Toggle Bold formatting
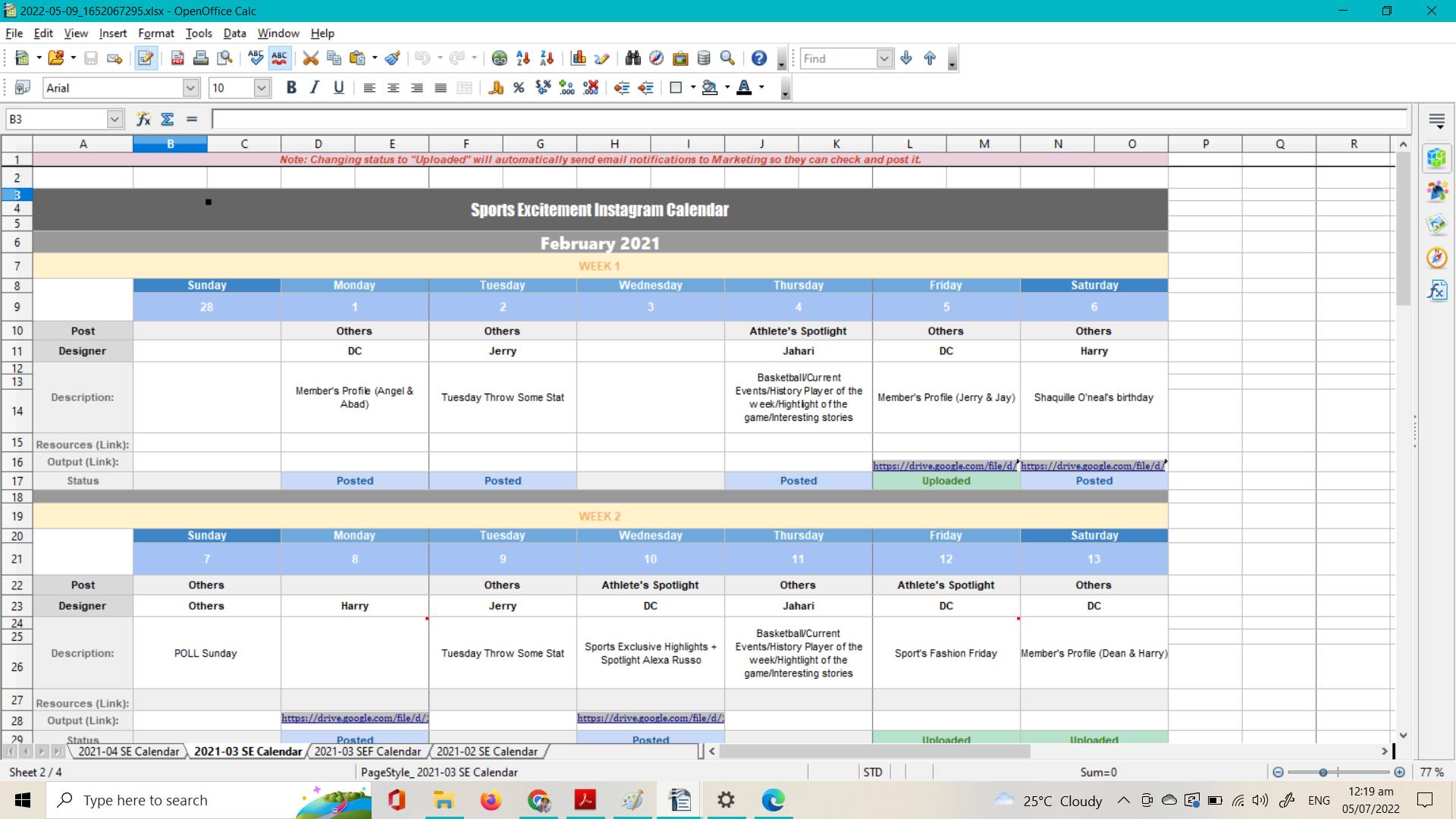1456x819 pixels. tap(291, 88)
